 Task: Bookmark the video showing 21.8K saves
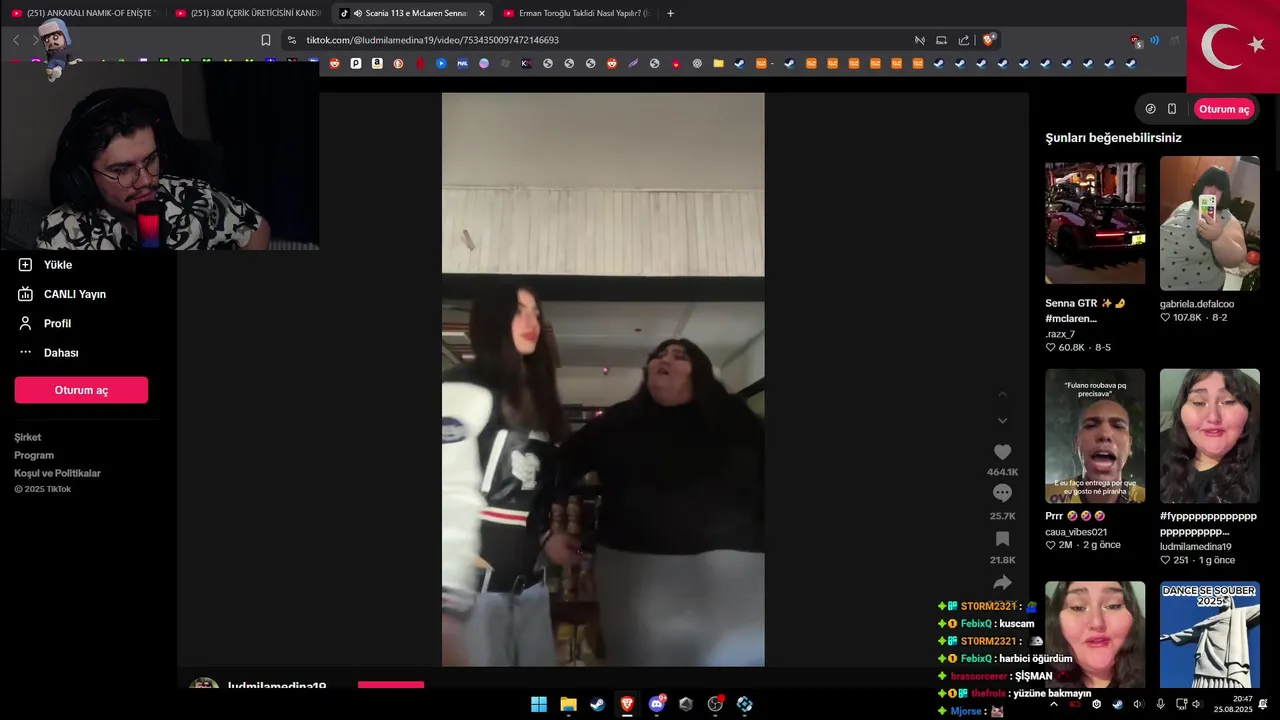[x=1002, y=539]
